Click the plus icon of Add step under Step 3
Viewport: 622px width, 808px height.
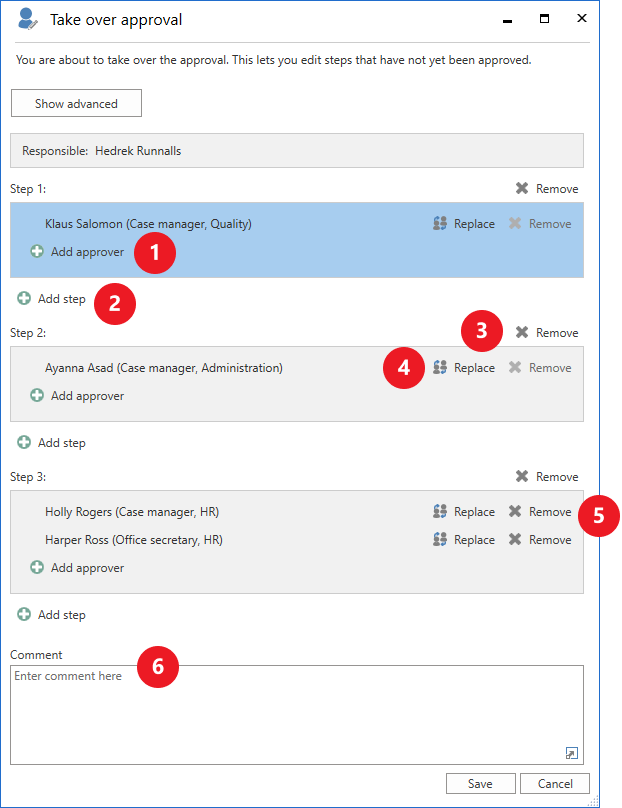pyautogui.click(x=24, y=614)
